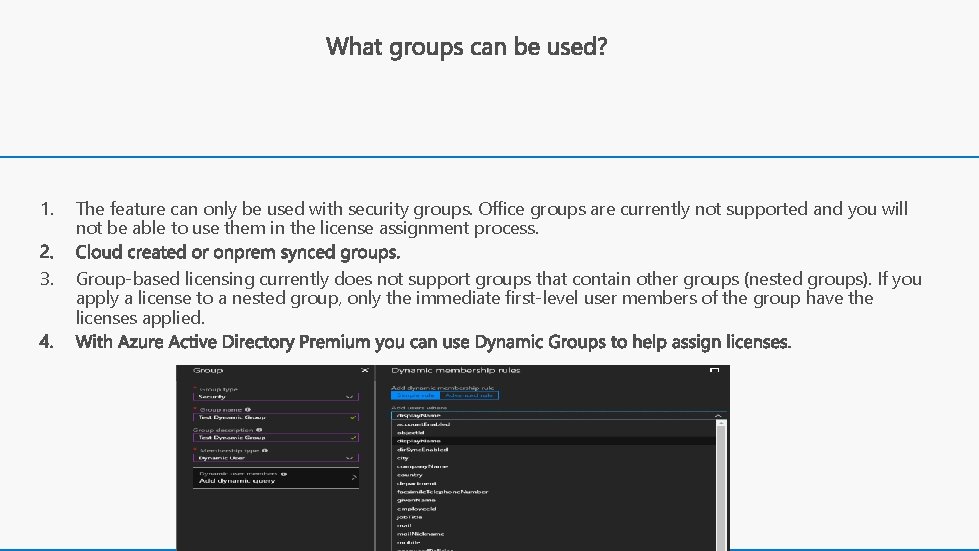
Task: Open the Group type dropdown showing Security
Action: tap(276, 397)
